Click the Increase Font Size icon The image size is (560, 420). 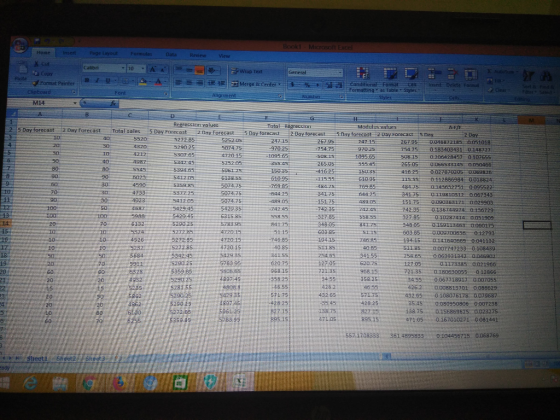152,69
